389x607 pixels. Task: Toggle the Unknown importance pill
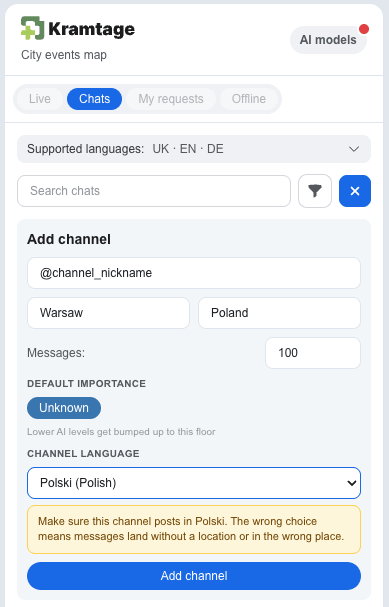coord(64,408)
